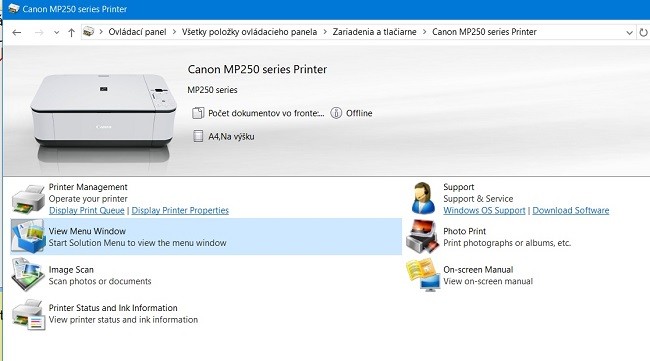Click View on-screen manual description

tap(488, 281)
